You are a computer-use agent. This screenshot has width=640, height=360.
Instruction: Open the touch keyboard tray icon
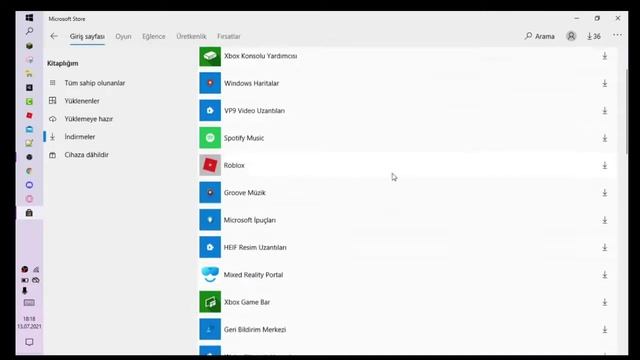pyautogui.click(x=29, y=302)
